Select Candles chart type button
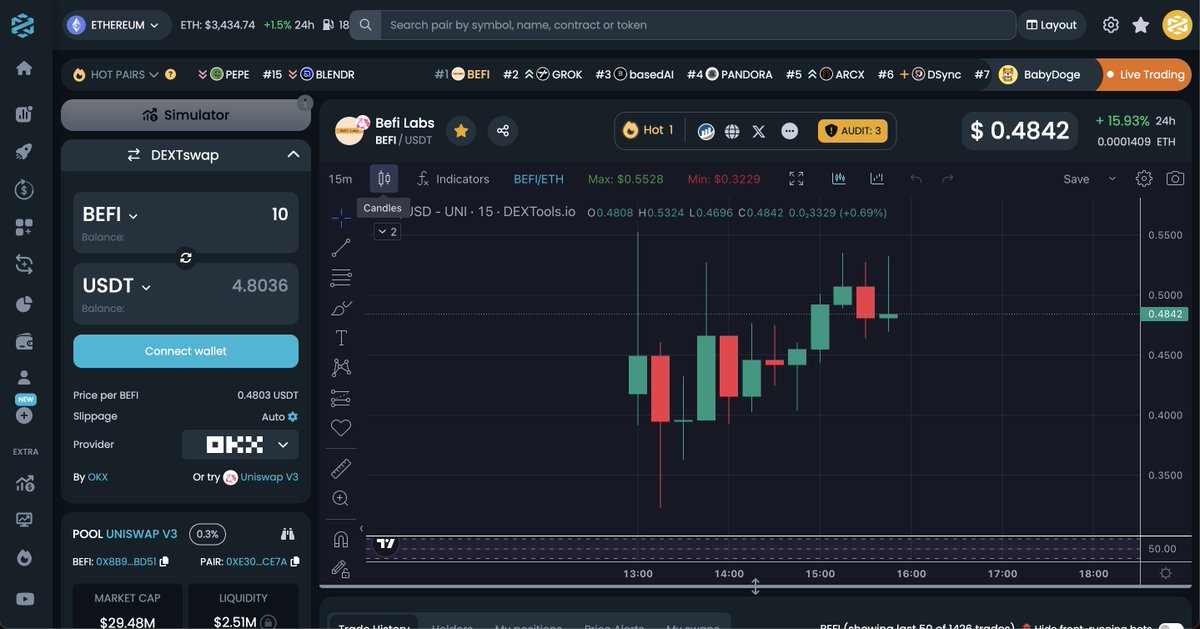 tap(384, 179)
